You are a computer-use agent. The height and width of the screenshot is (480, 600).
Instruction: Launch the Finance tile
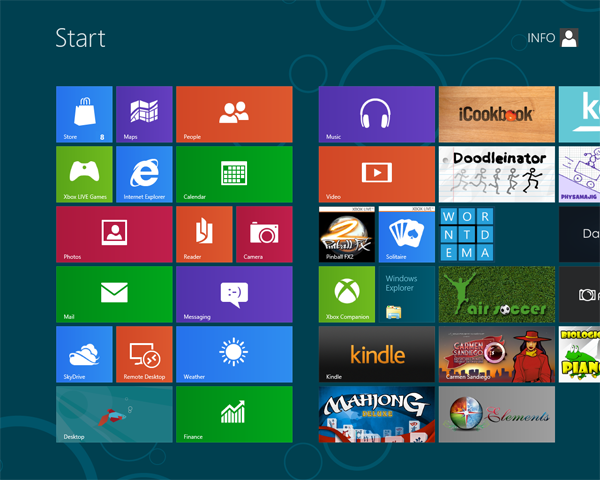point(234,414)
